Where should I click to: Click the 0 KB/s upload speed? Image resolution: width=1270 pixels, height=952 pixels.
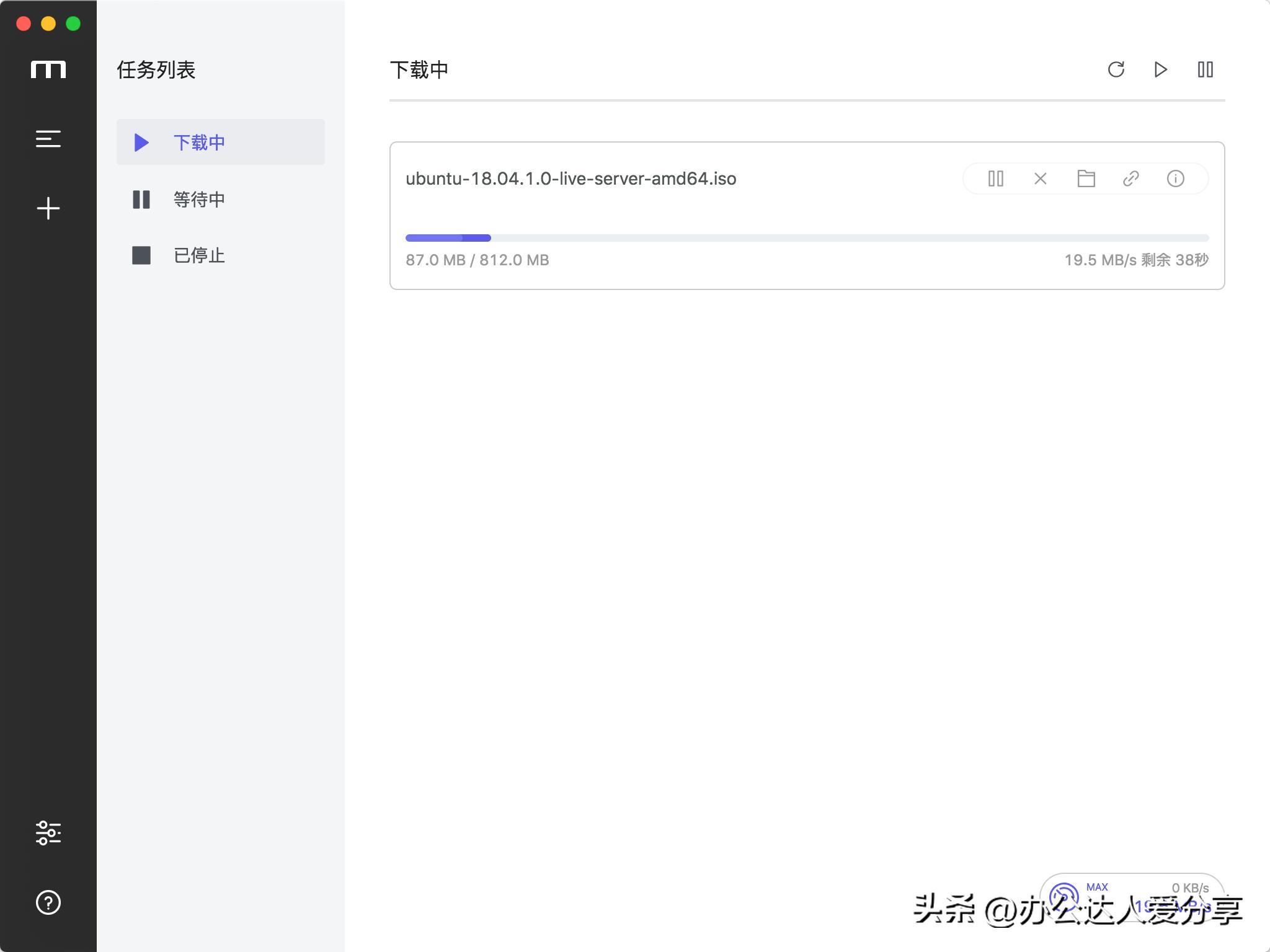pyautogui.click(x=1190, y=888)
